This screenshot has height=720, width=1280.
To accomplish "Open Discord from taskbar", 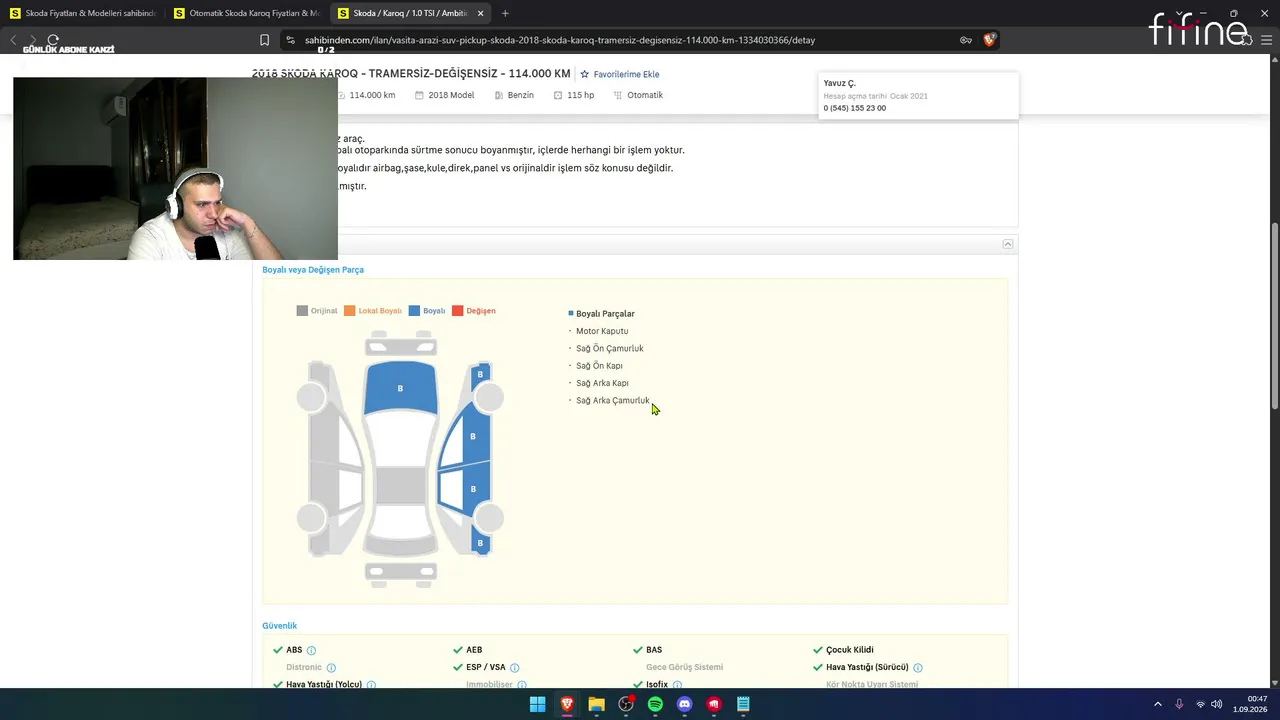I will (x=684, y=704).
